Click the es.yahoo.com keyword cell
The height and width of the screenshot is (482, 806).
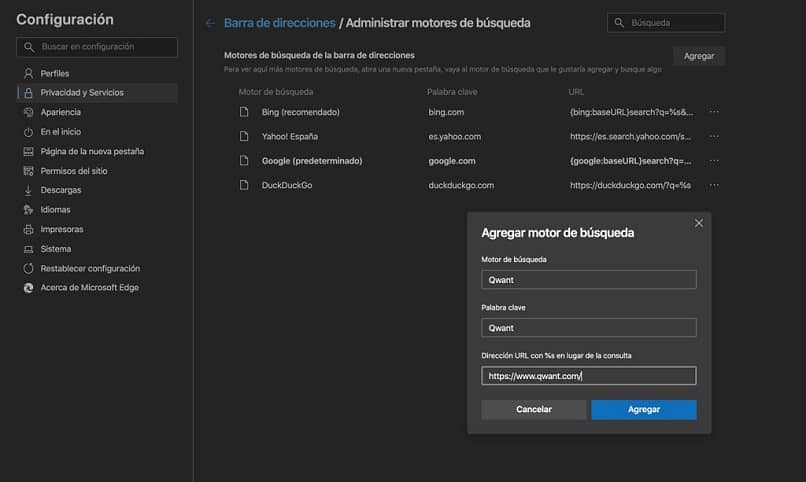[x=455, y=137]
